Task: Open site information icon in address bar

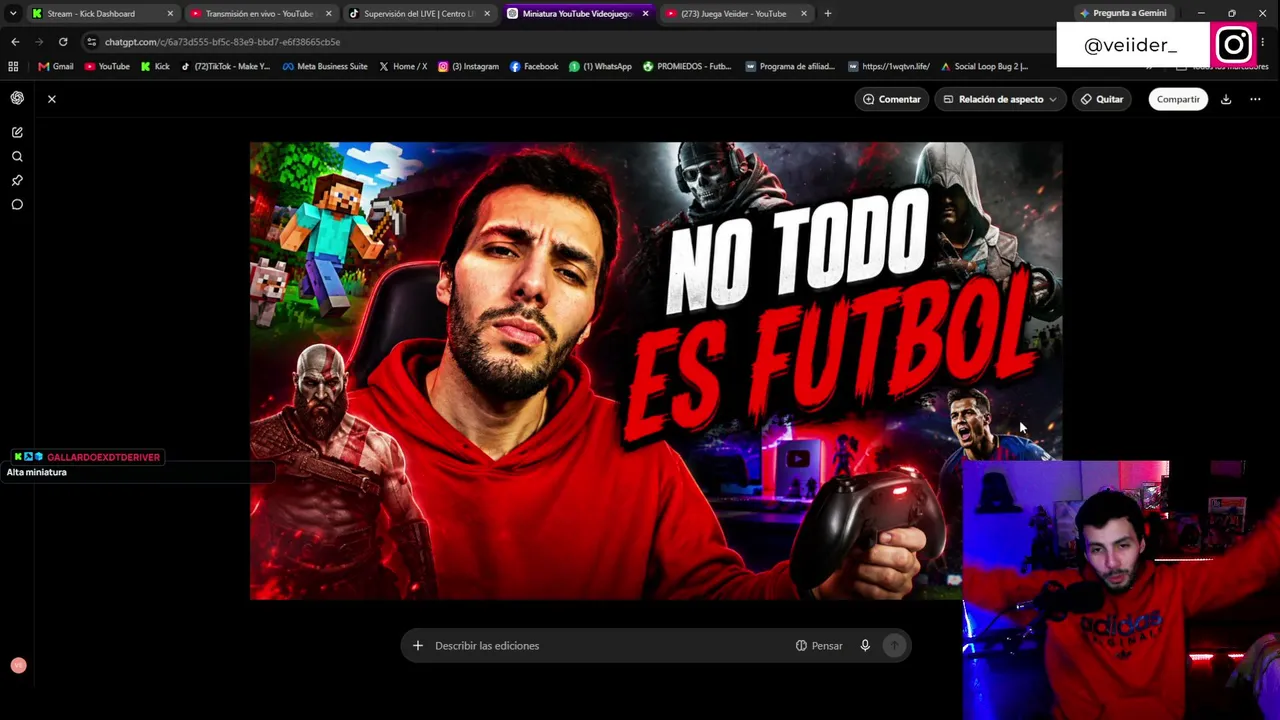Action: click(x=91, y=42)
